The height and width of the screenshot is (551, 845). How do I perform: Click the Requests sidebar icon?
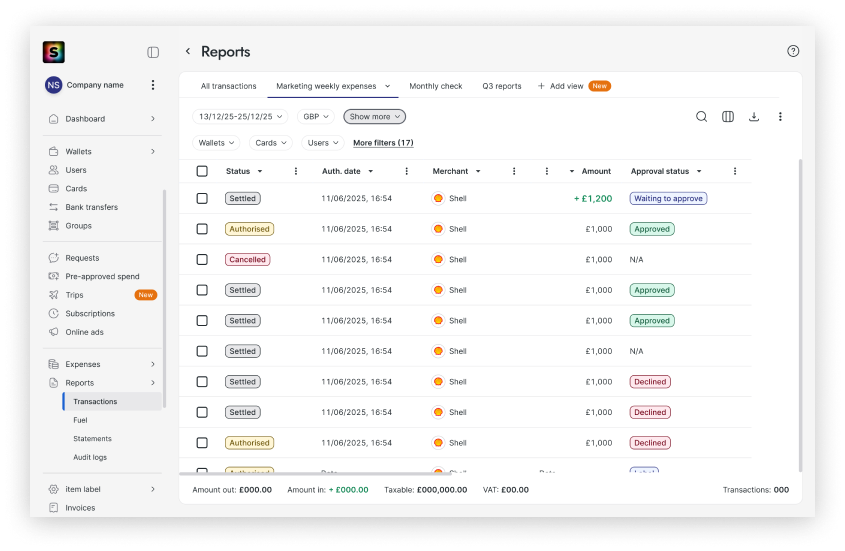click(x=53, y=258)
